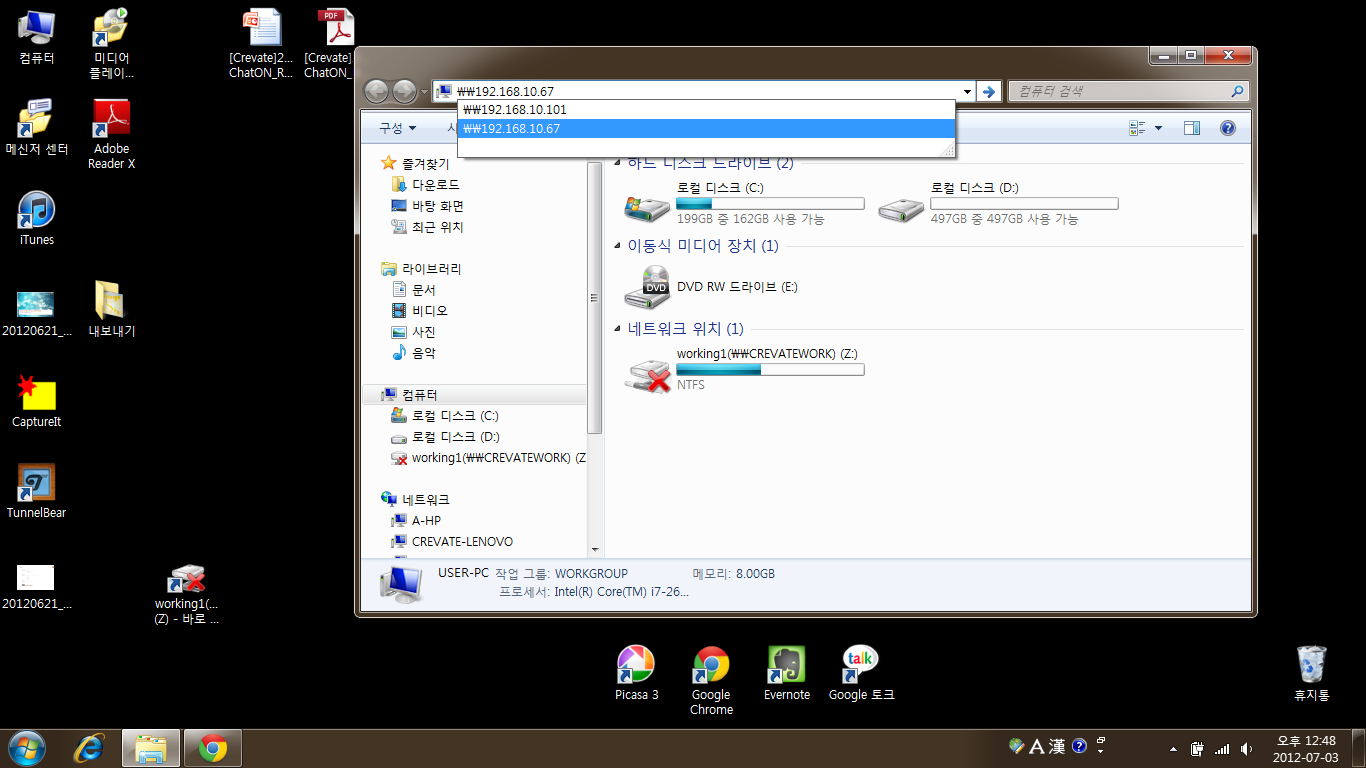Toggle the A input mode in language bar
The width and height of the screenshot is (1366, 768).
click(1037, 746)
